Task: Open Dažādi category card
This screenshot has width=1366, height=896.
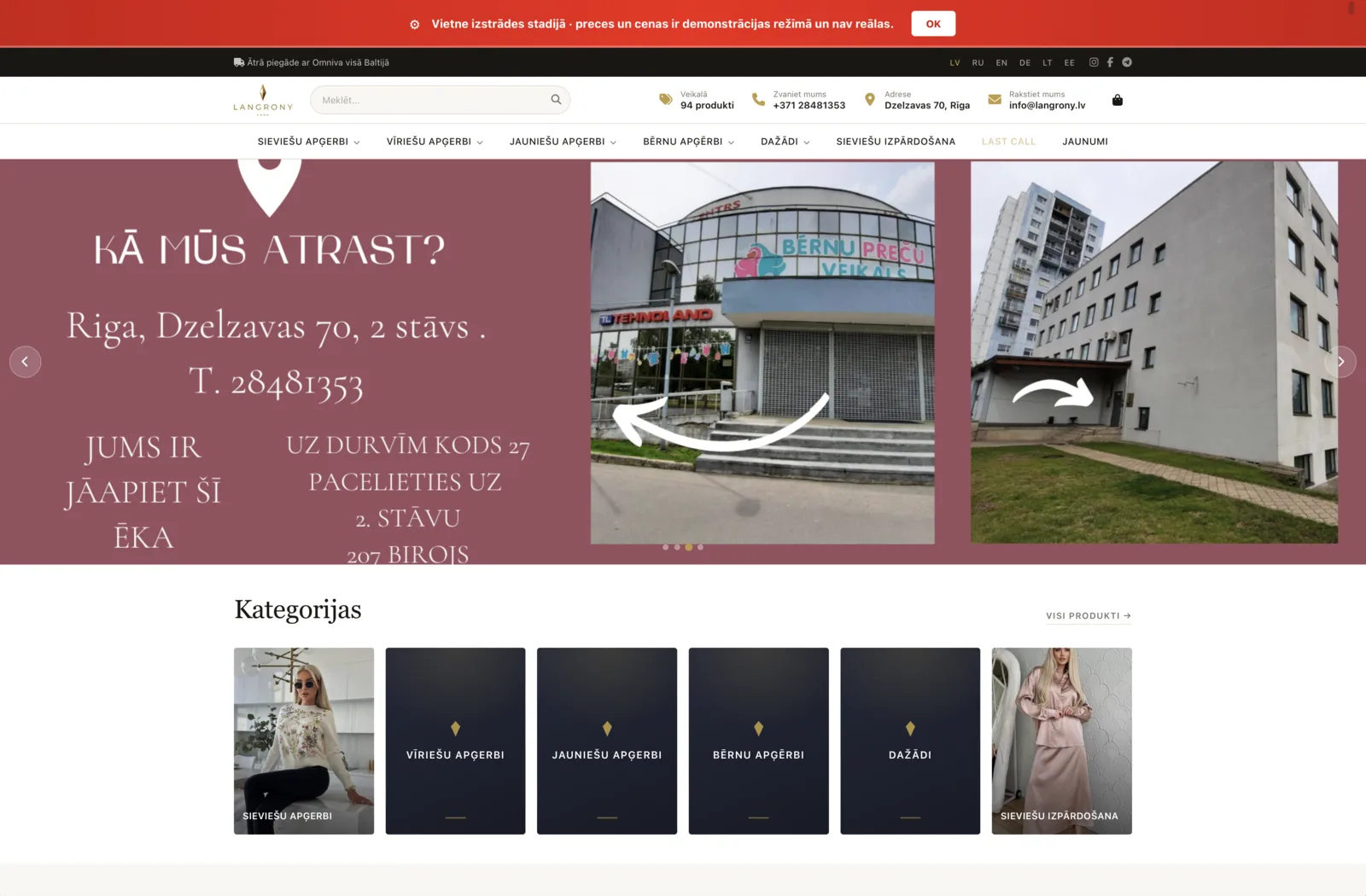Action: tap(910, 741)
